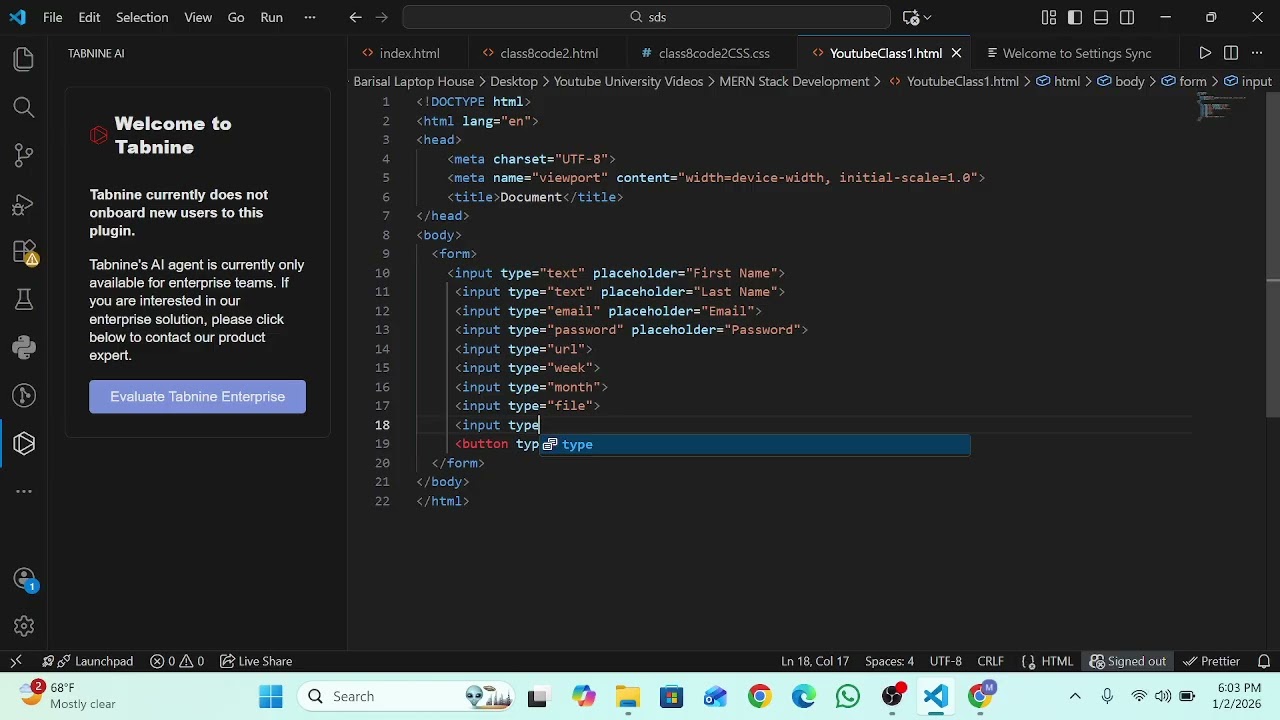
Task: Click Evaluate Tabnine Enterprise button
Action: coord(197,397)
